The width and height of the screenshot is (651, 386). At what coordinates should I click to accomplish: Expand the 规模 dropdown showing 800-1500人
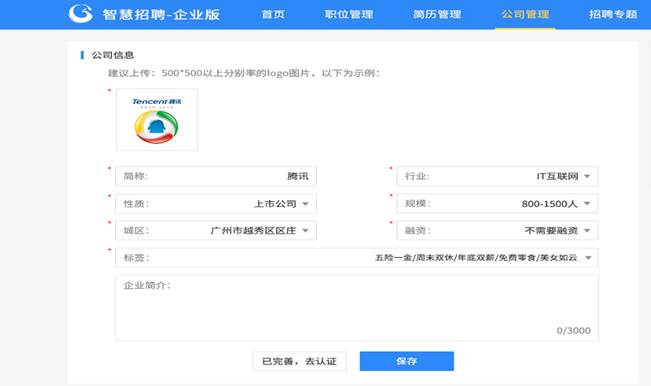(497, 204)
